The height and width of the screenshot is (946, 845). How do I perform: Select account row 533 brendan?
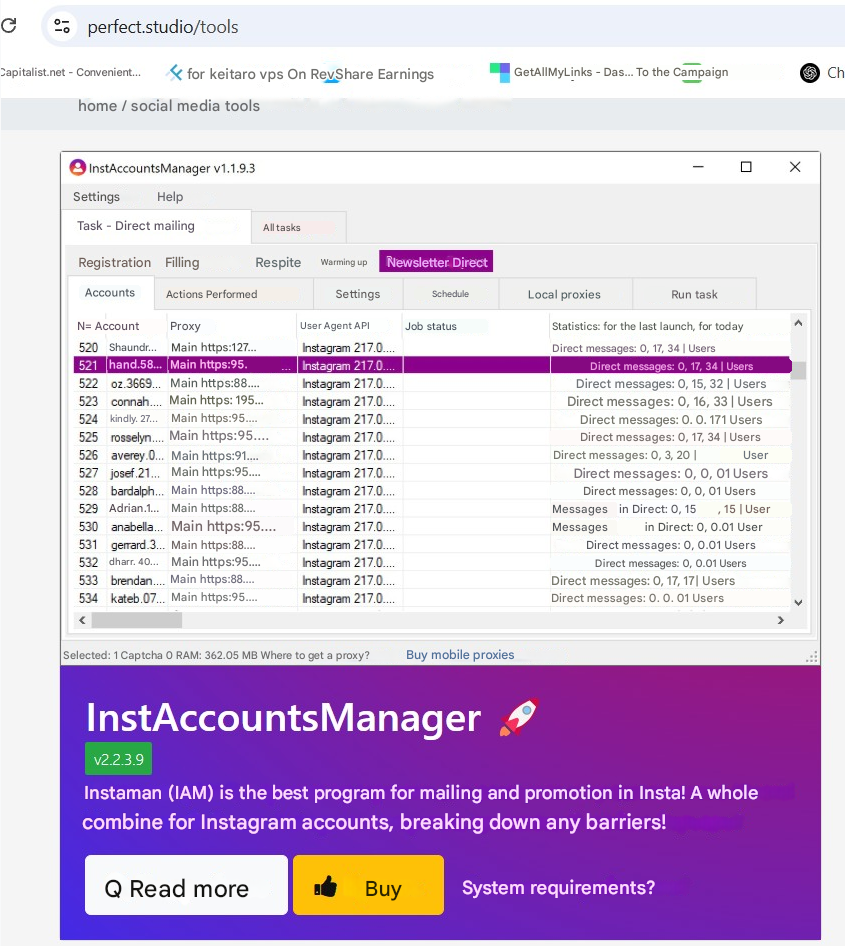coord(432,580)
